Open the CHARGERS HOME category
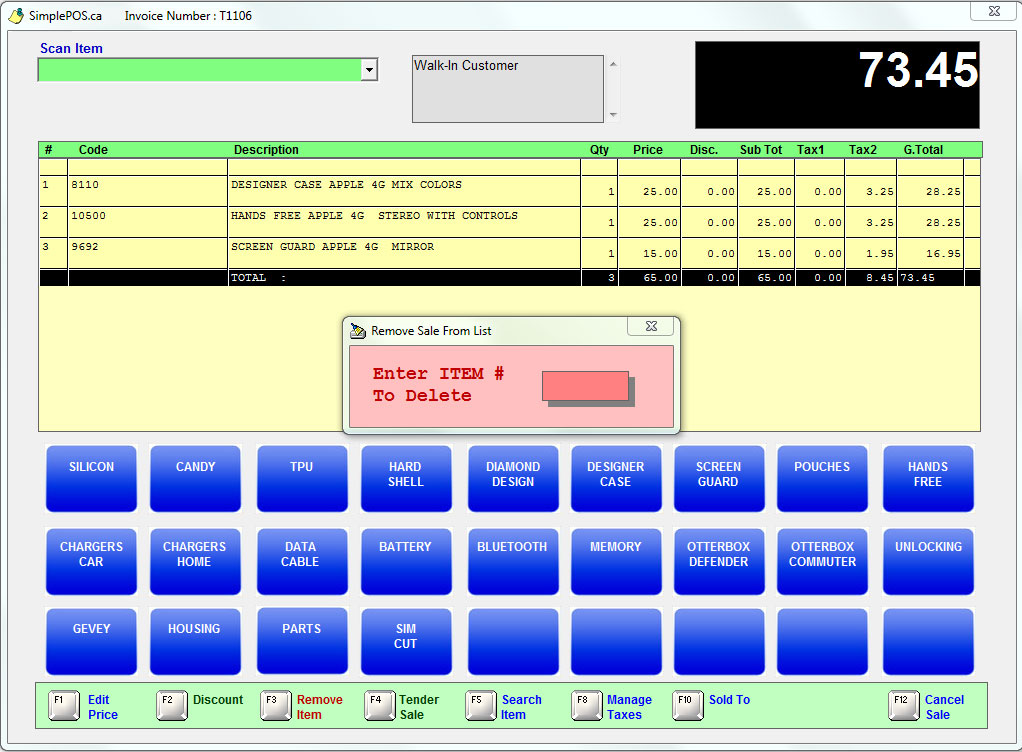1022x752 pixels. click(x=195, y=561)
